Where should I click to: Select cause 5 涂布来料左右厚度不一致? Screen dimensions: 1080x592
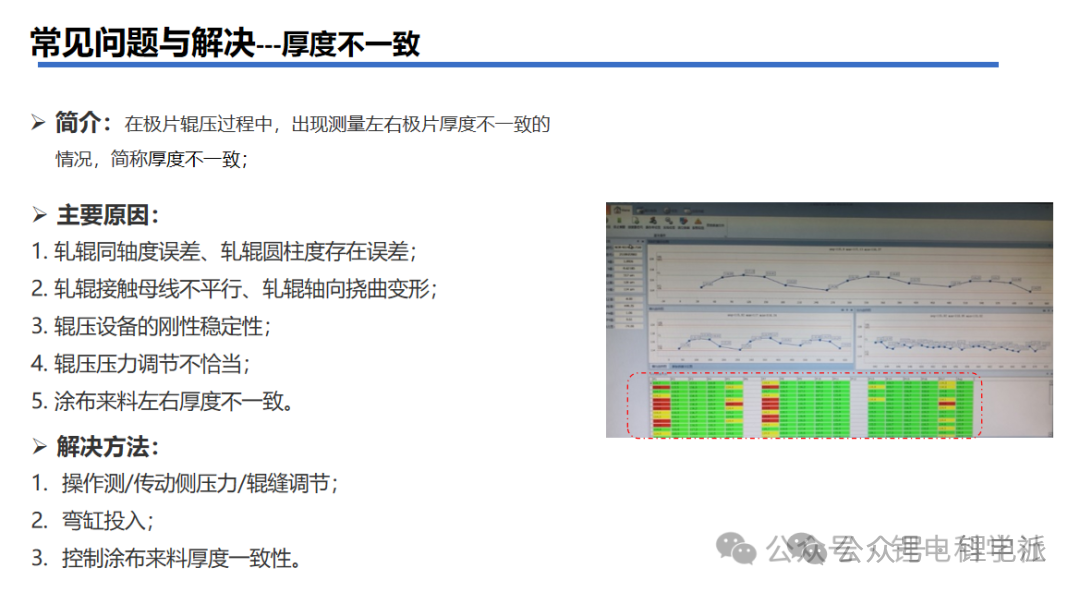(x=161, y=402)
